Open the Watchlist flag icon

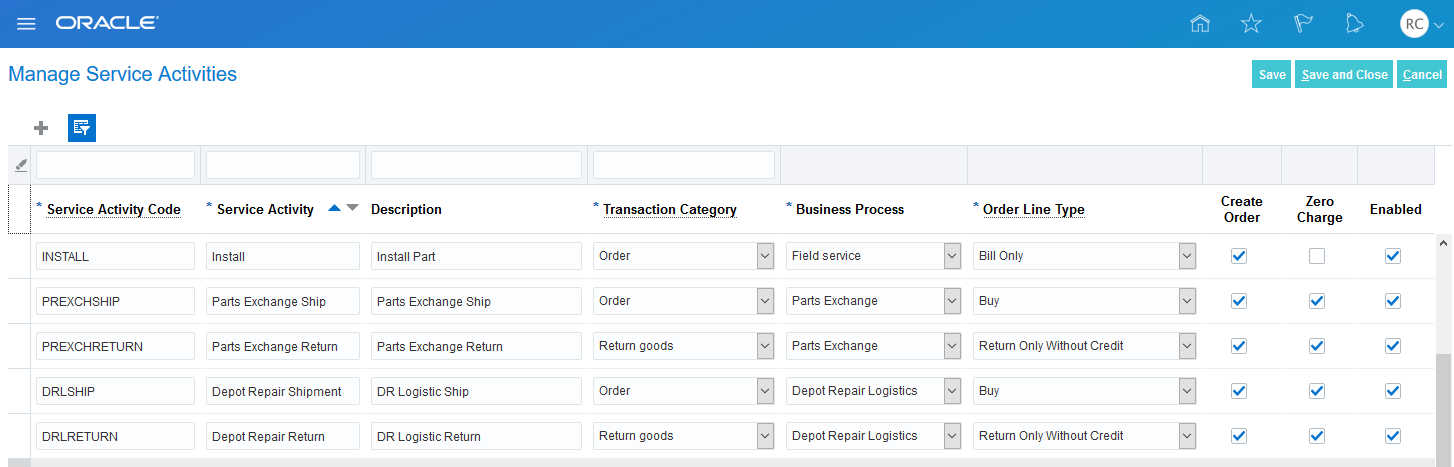pos(1303,23)
